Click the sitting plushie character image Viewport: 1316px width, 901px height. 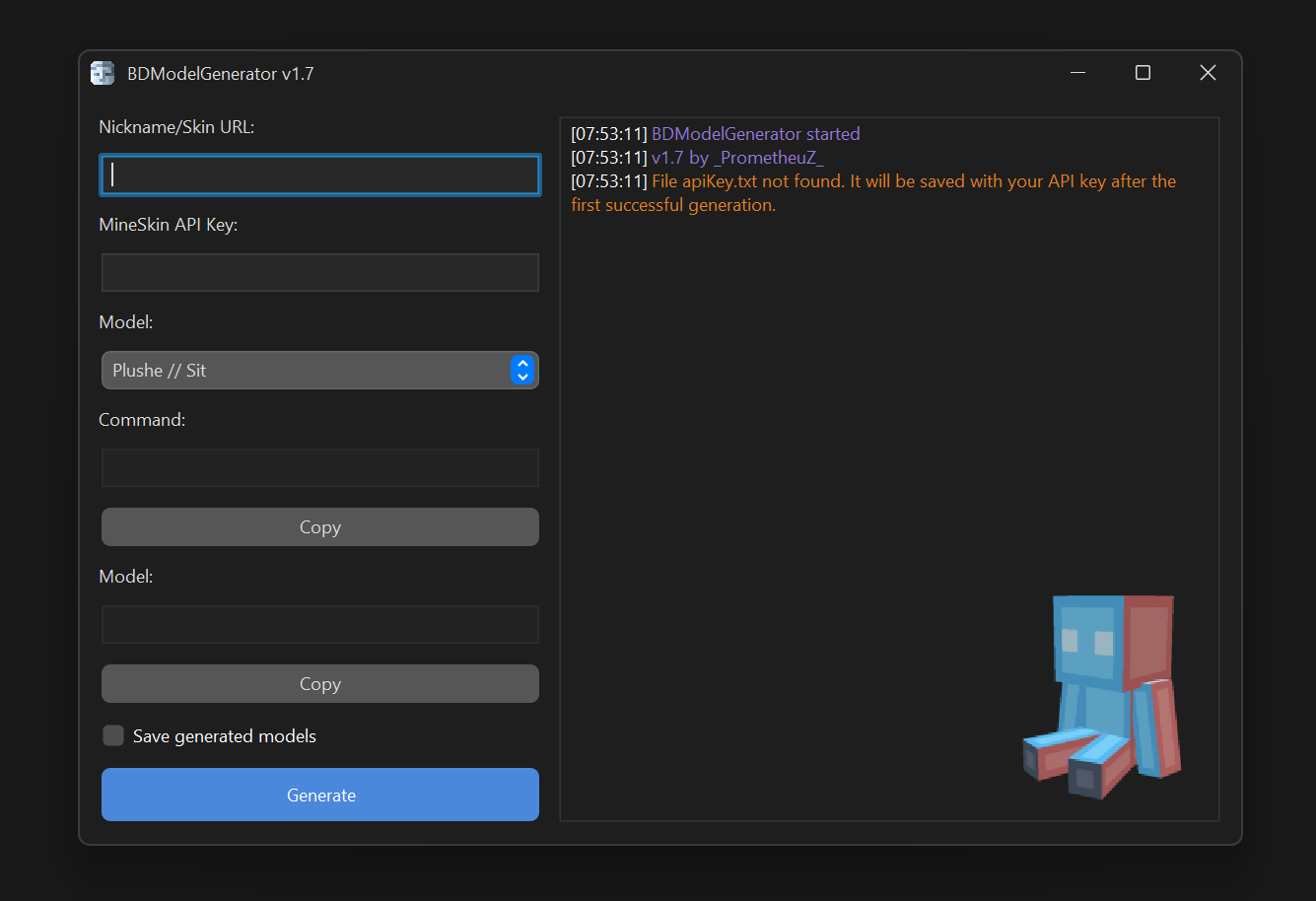tap(1101, 696)
